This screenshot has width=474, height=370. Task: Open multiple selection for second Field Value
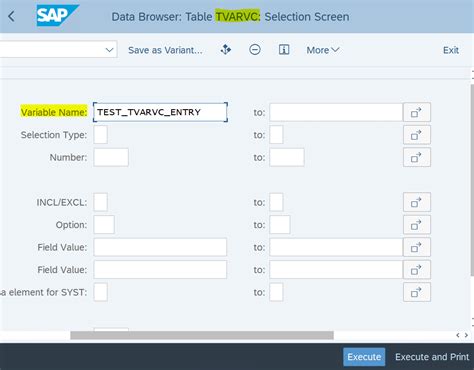point(417,269)
